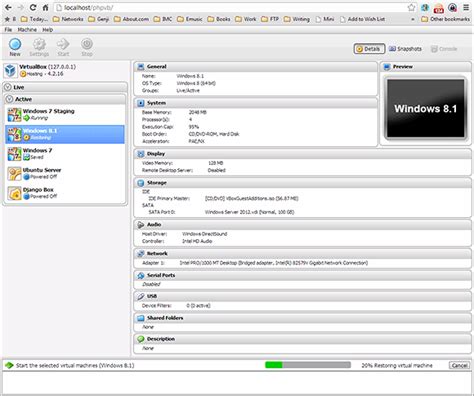
Task: Switch to the Console view
Action: [444, 49]
